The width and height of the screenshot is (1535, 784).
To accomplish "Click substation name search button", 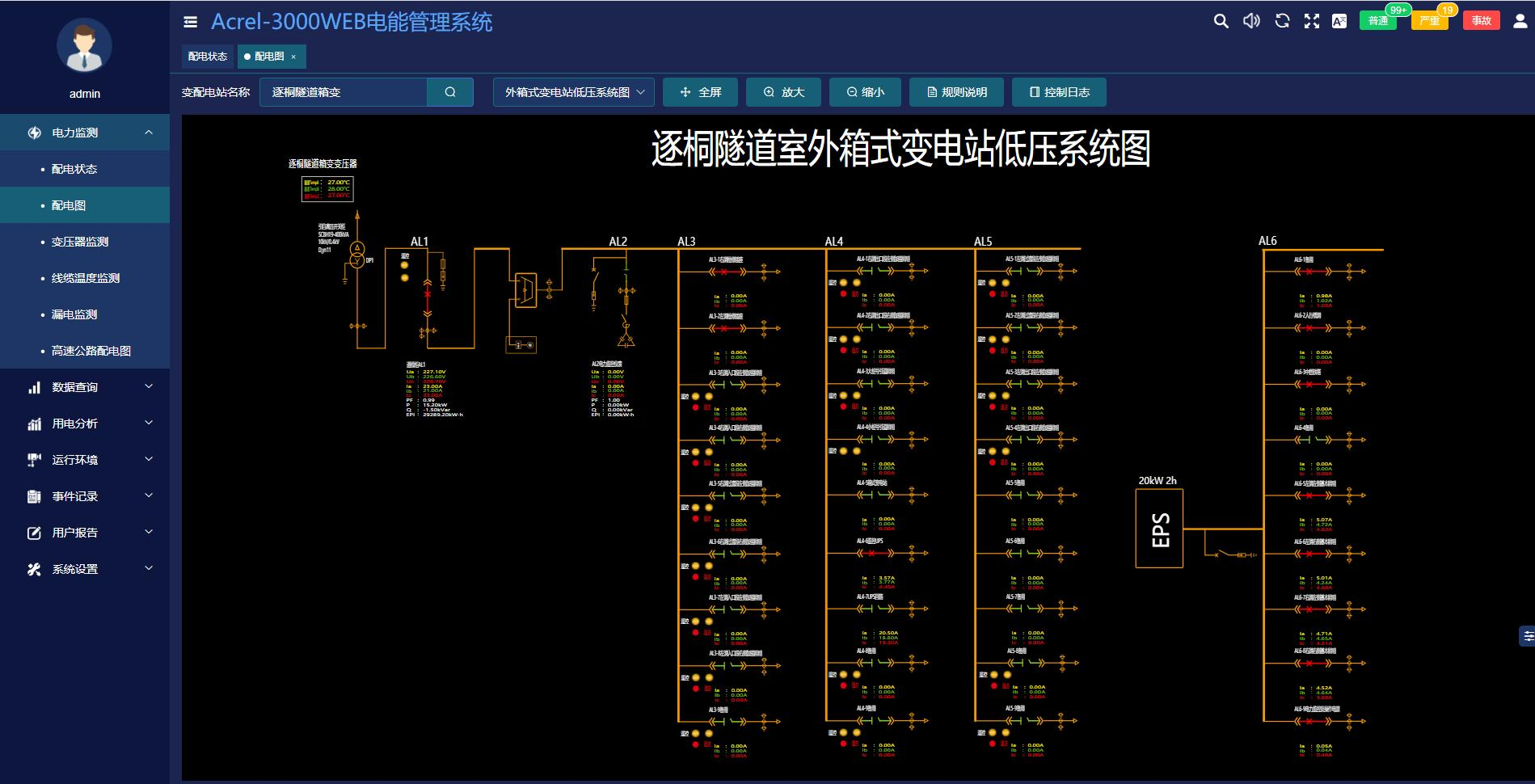I will coord(450,92).
